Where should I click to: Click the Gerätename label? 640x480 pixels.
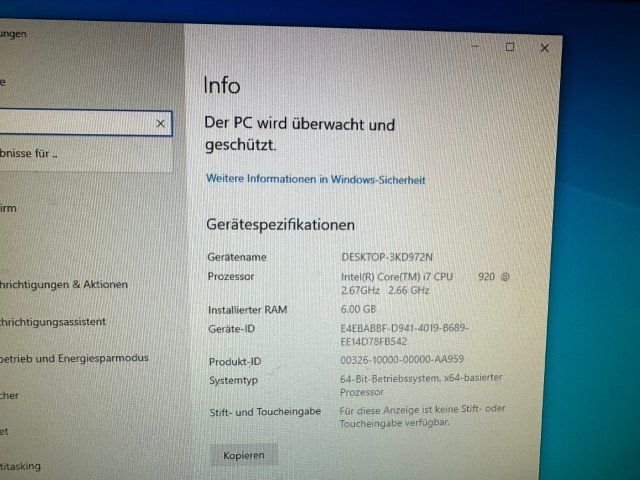point(237,257)
